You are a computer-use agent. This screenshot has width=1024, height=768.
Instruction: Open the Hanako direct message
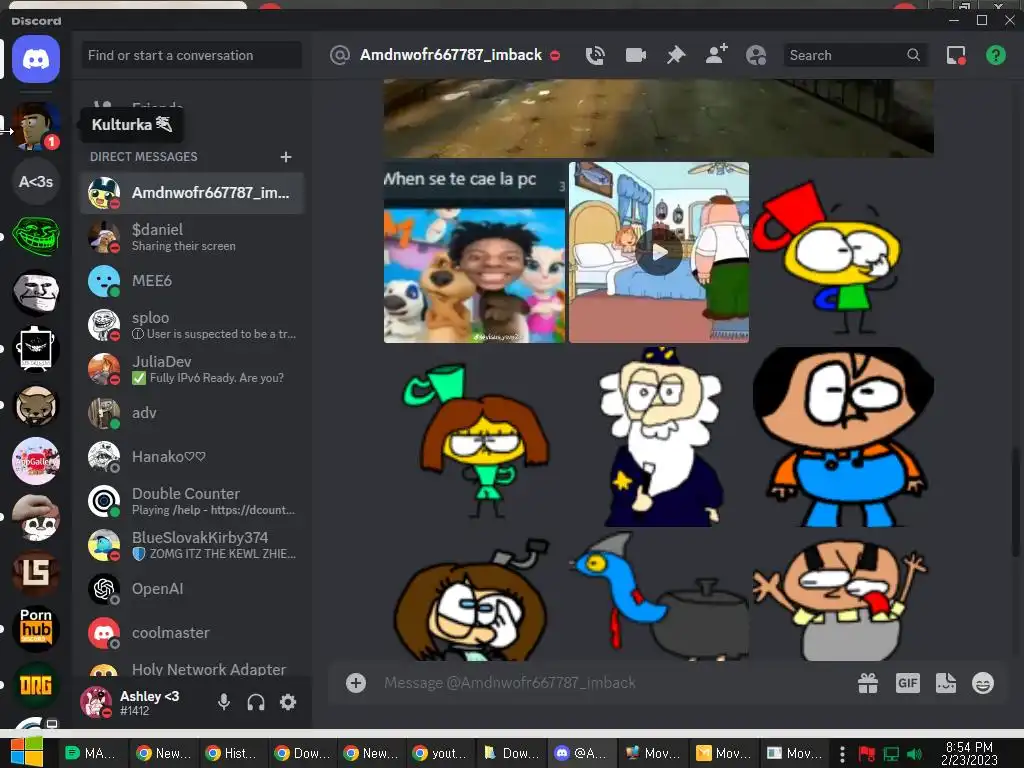[x=192, y=456]
